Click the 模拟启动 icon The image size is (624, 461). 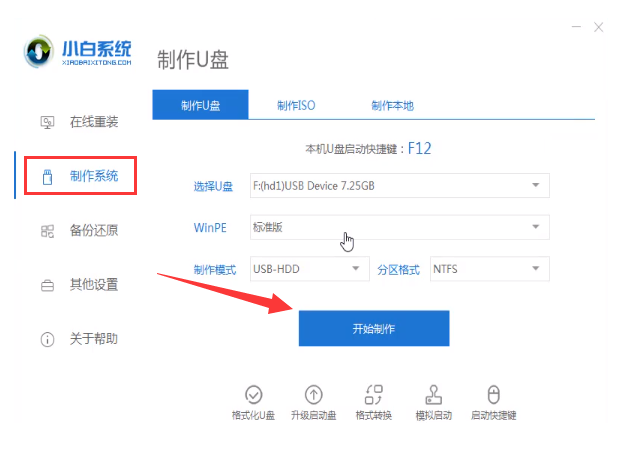point(433,395)
